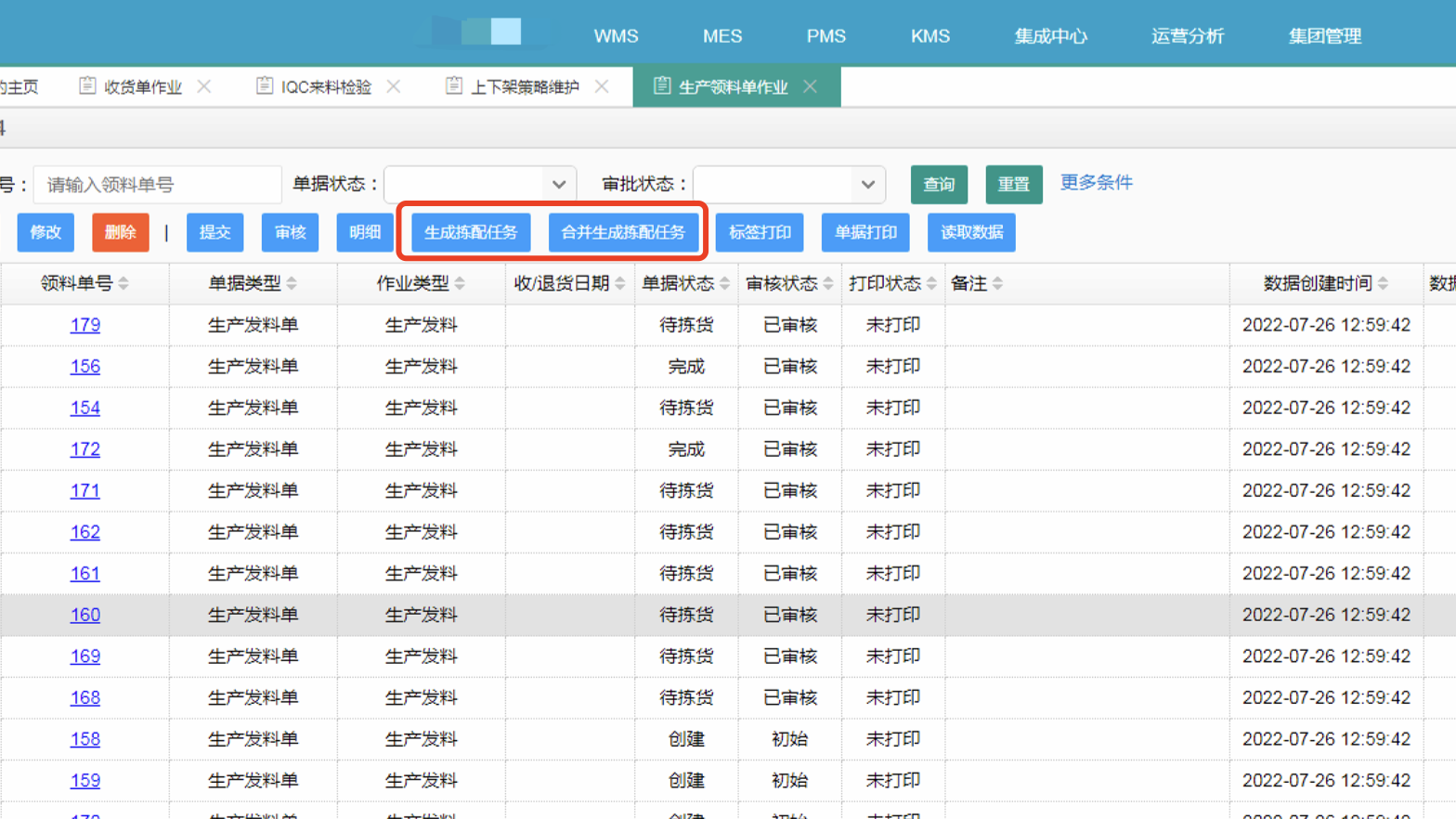Sort by 数据创建时间 column sort icon
The width and height of the screenshot is (1456, 819).
point(1383,284)
